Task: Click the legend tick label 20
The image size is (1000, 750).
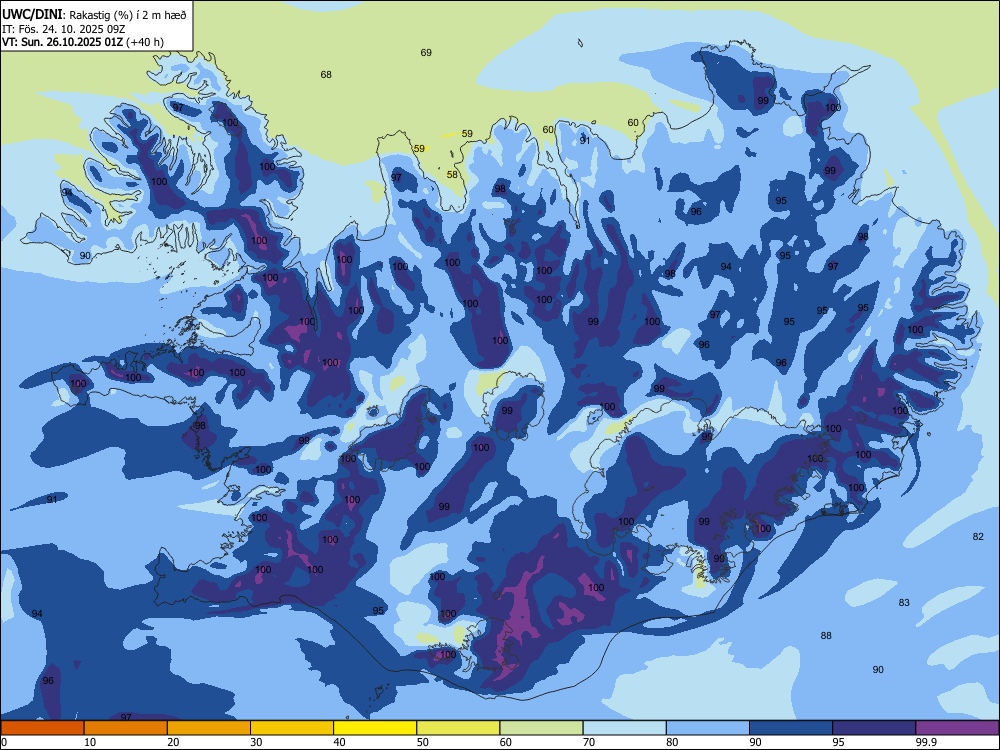Action: click(173, 742)
